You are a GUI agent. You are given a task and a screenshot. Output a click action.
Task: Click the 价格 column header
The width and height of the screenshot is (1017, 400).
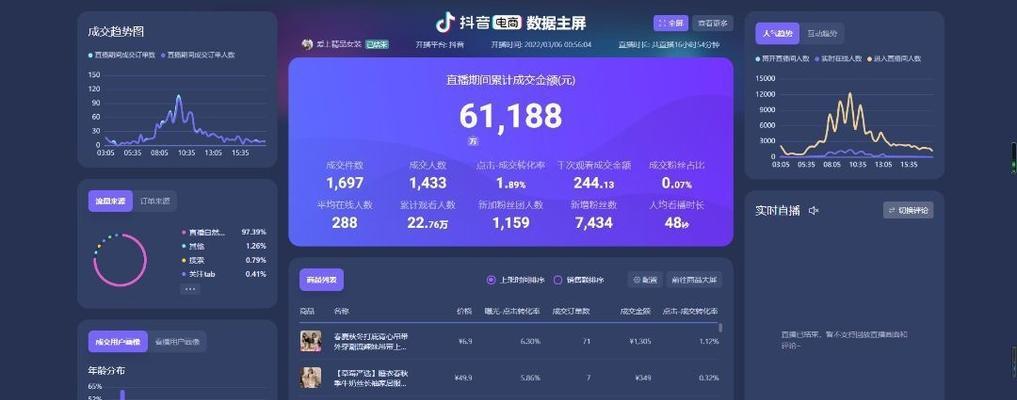464,311
